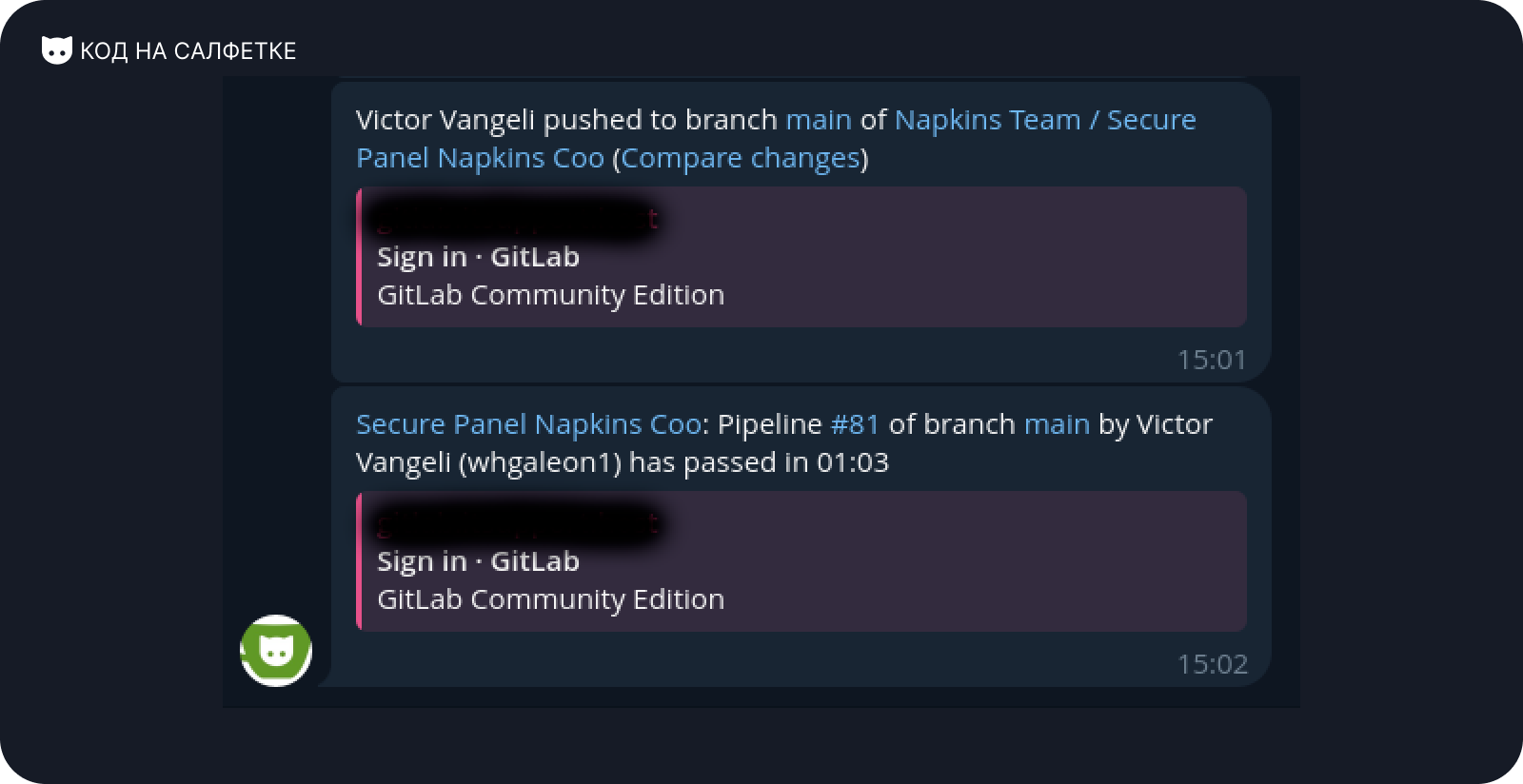
Task: Select the 'Victor Vangeli pushed to branch' message text
Action: click(x=566, y=120)
